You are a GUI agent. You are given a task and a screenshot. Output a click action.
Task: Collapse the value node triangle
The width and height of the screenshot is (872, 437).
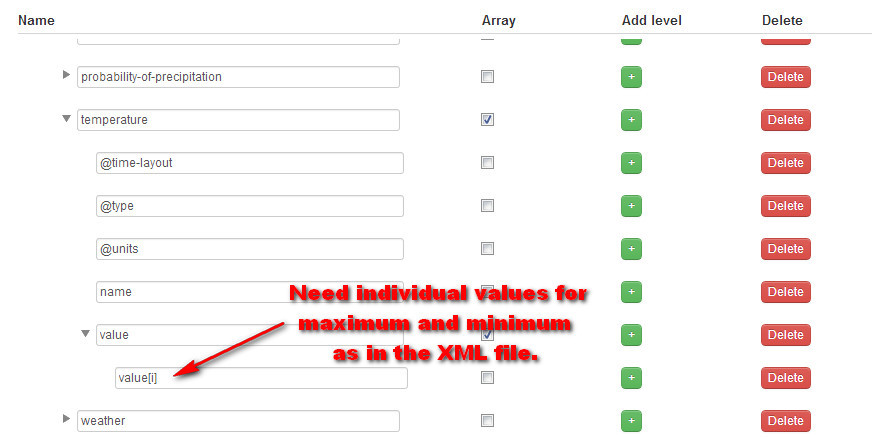[86, 334]
